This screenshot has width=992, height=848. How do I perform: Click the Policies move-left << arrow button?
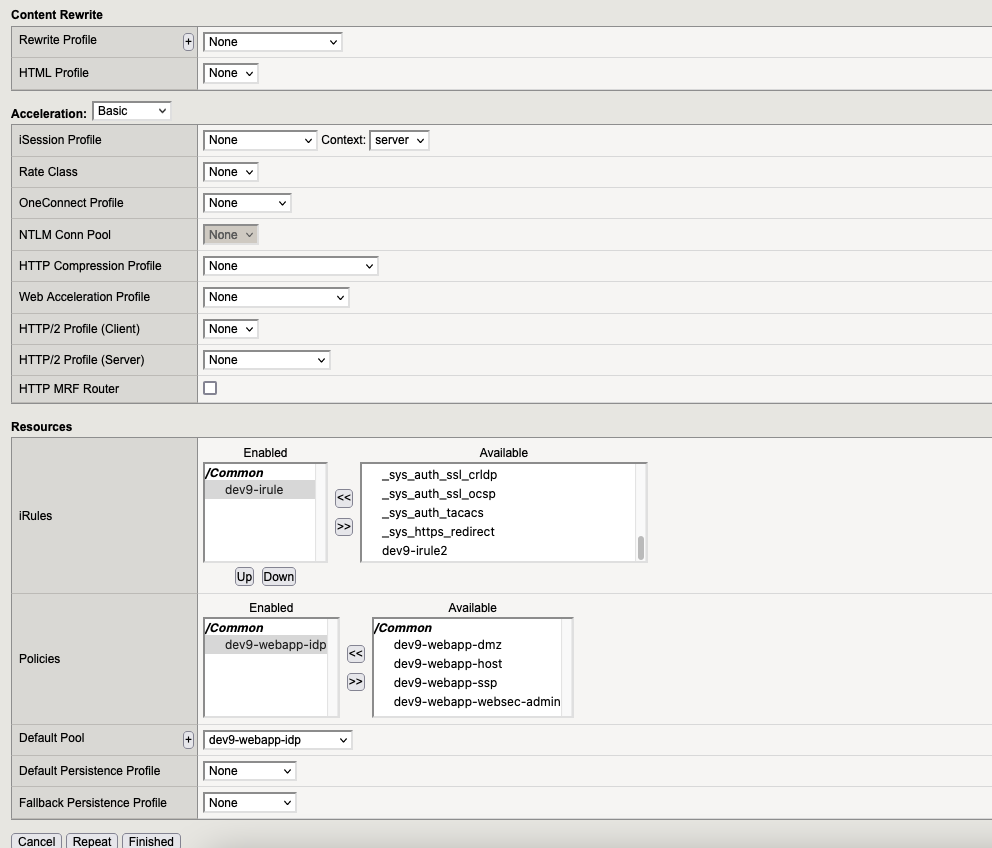click(355, 654)
